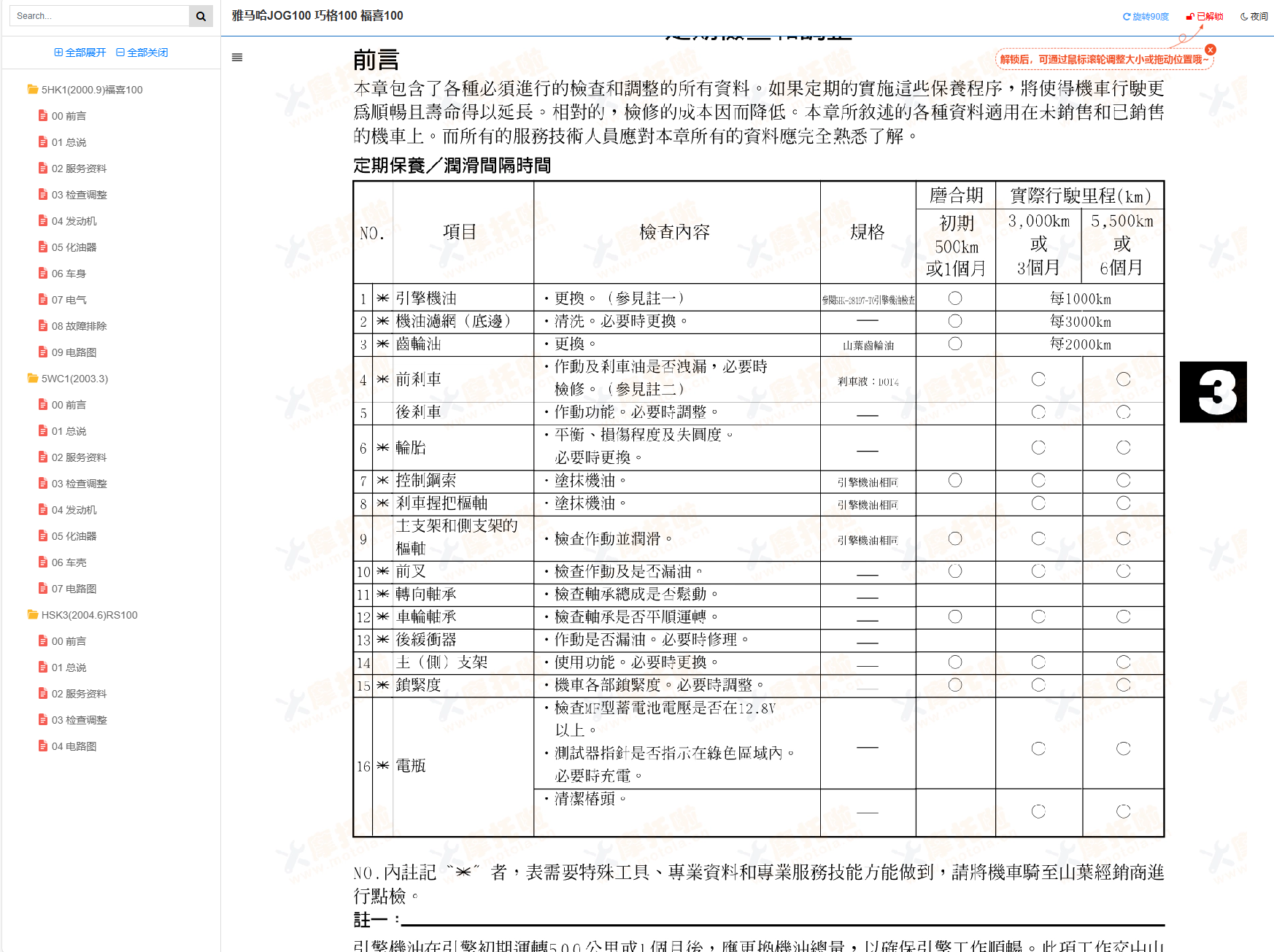Click the 轉向軸承 table item

pos(426,595)
